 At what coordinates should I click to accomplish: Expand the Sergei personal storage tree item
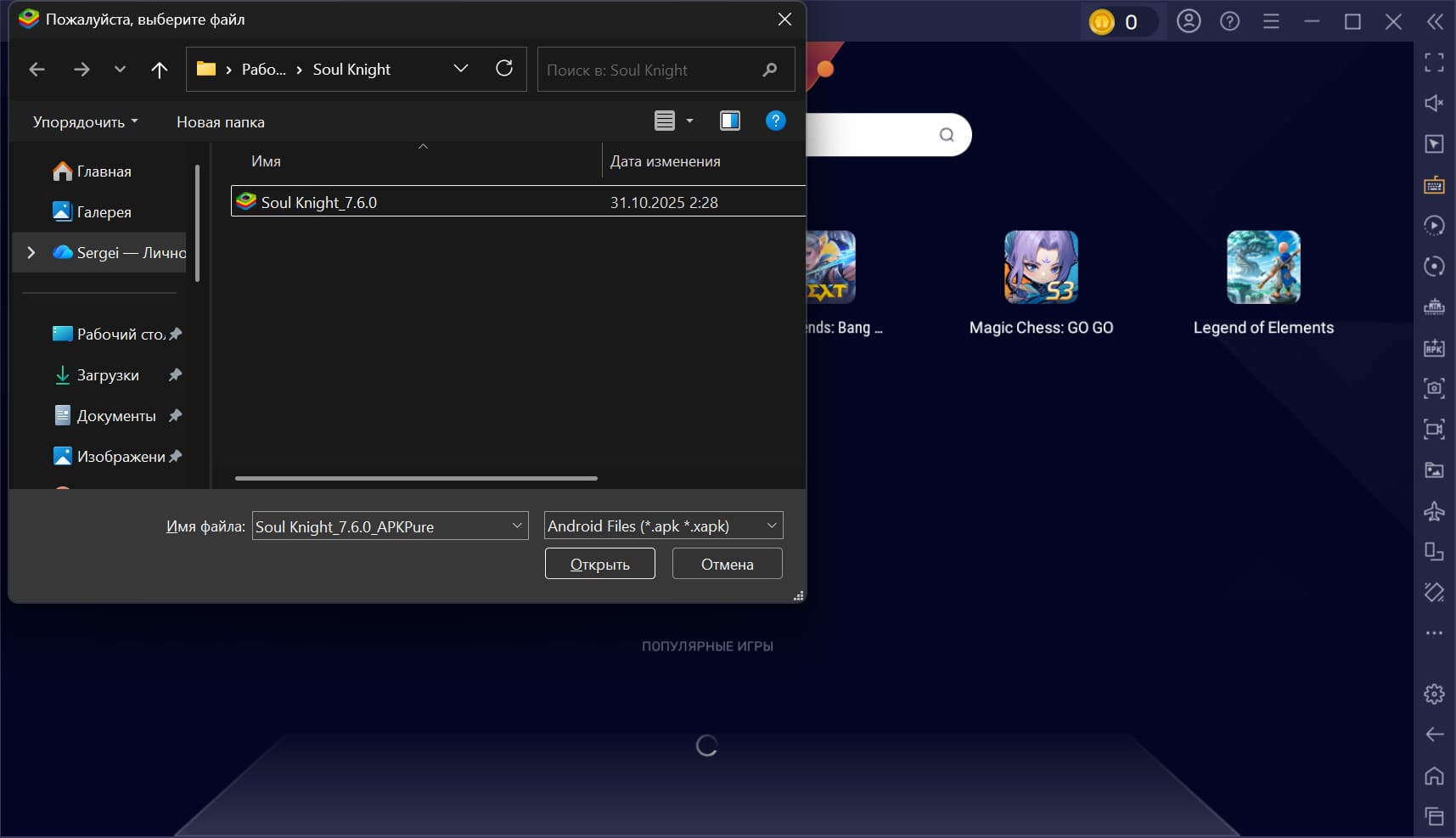pyautogui.click(x=30, y=252)
